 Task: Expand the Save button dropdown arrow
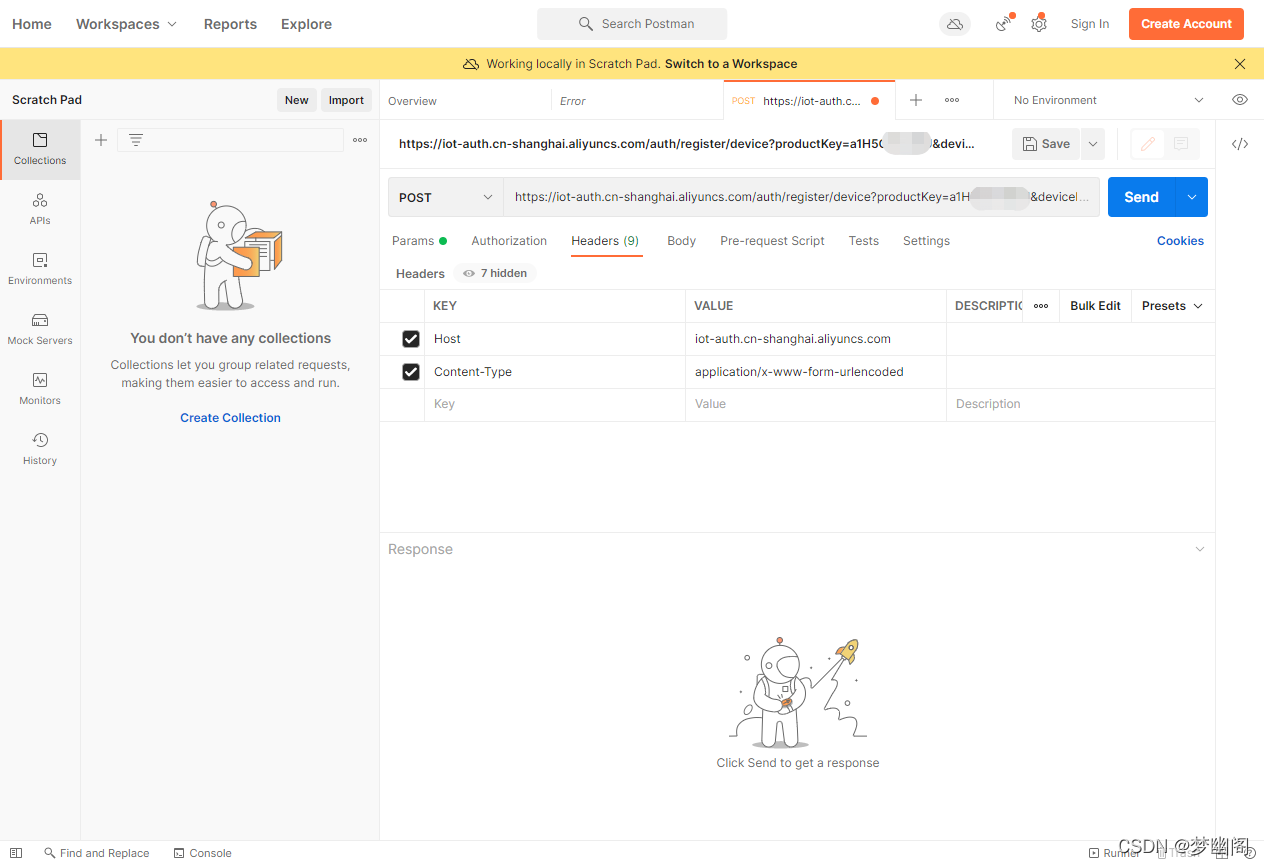click(x=1093, y=144)
